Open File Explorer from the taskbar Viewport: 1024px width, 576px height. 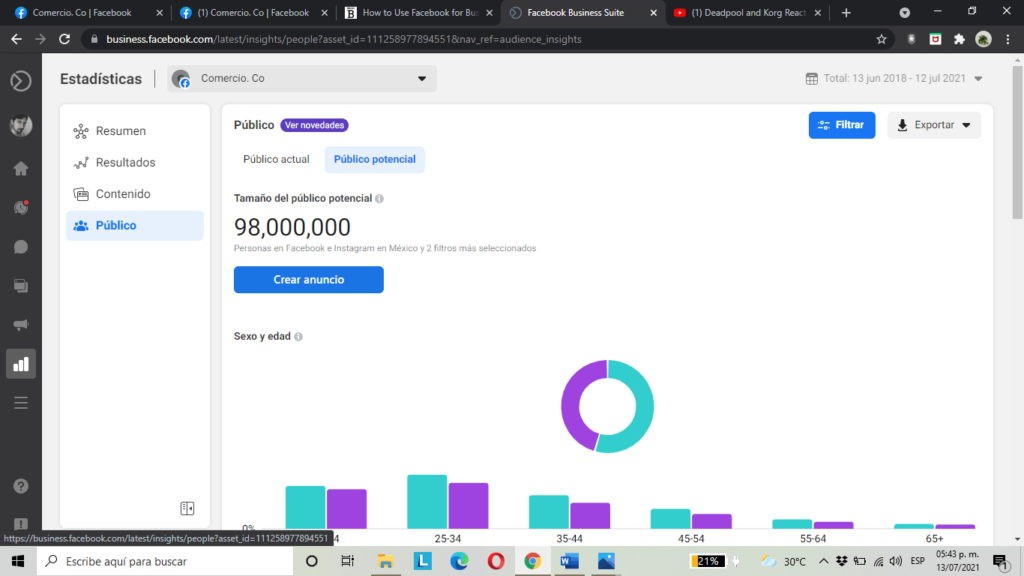385,561
